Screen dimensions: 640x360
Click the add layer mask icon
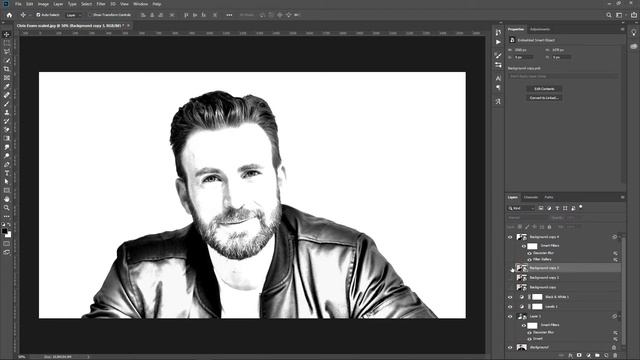click(x=579, y=356)
